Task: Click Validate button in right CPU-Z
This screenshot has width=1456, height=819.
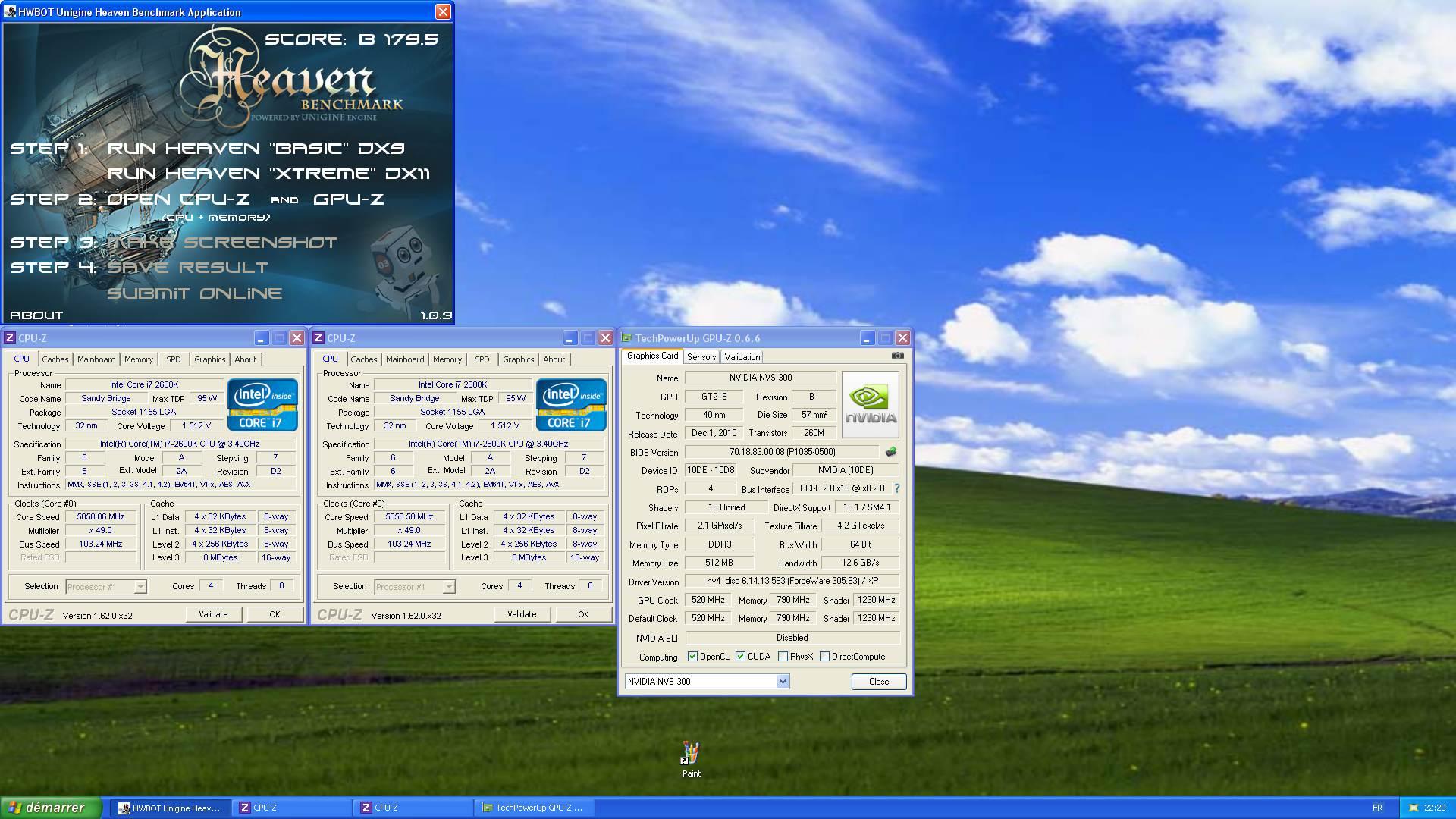Action: coord(522,614)
